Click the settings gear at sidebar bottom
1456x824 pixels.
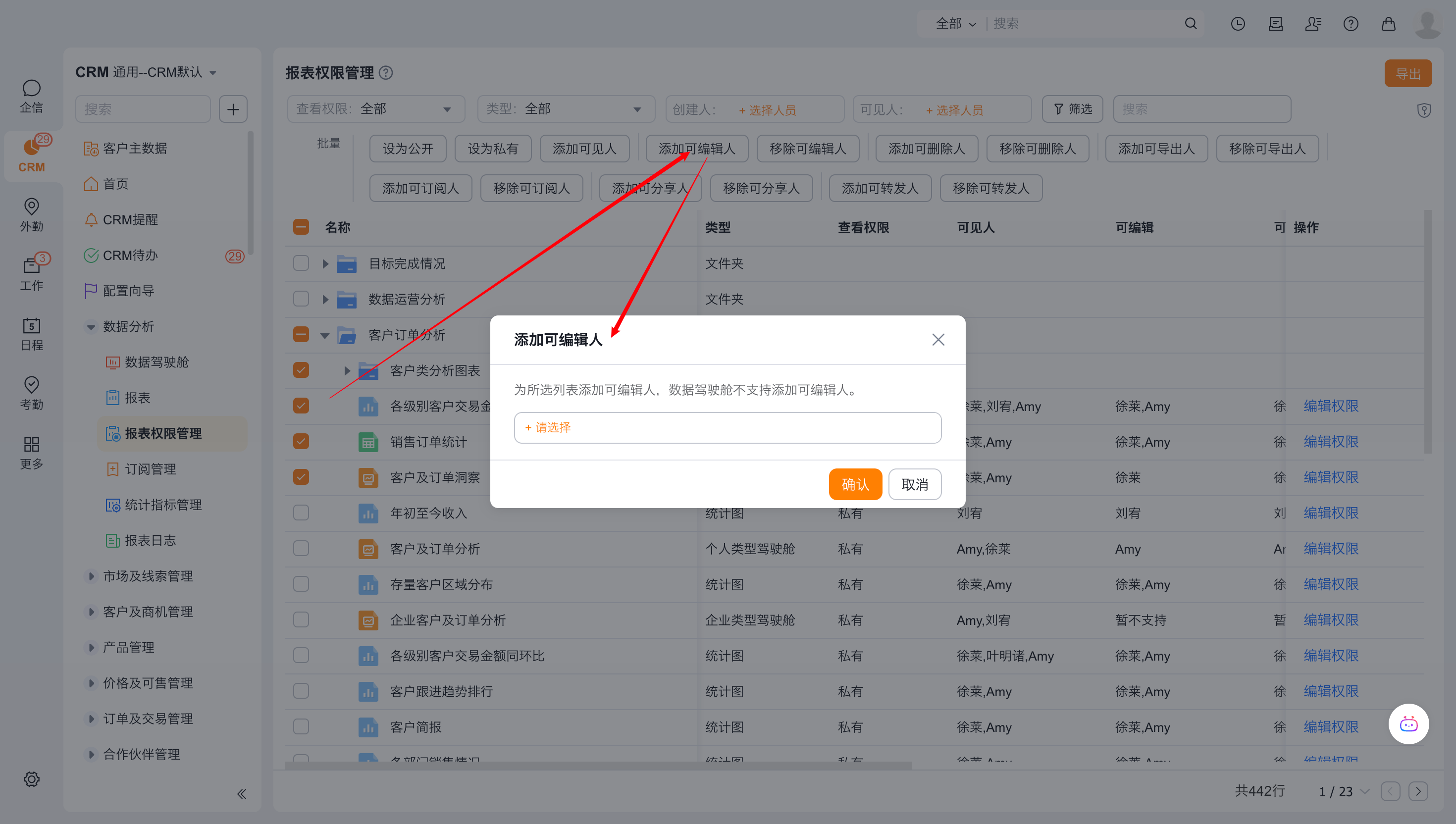pos(31,779)
